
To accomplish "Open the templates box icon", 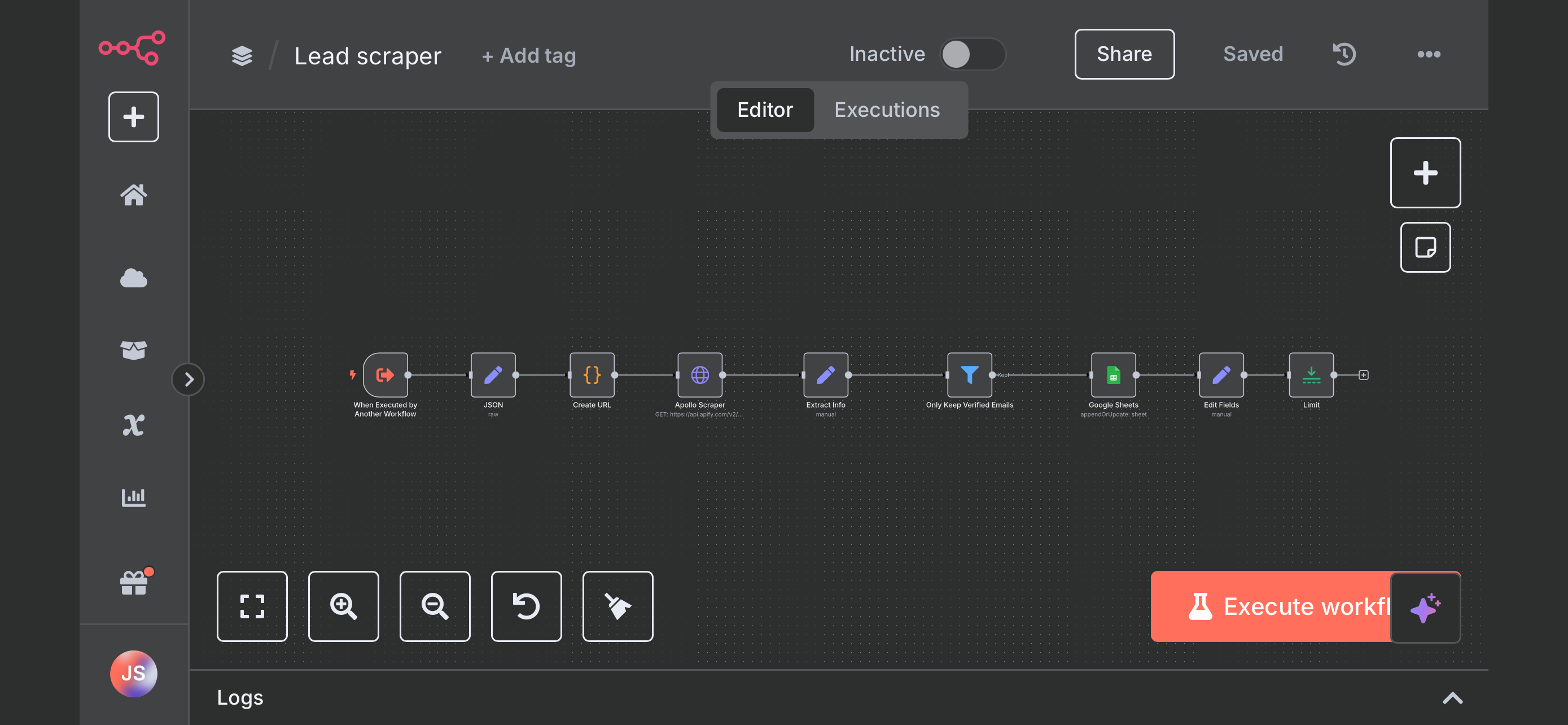I will [x=133, y=350].
